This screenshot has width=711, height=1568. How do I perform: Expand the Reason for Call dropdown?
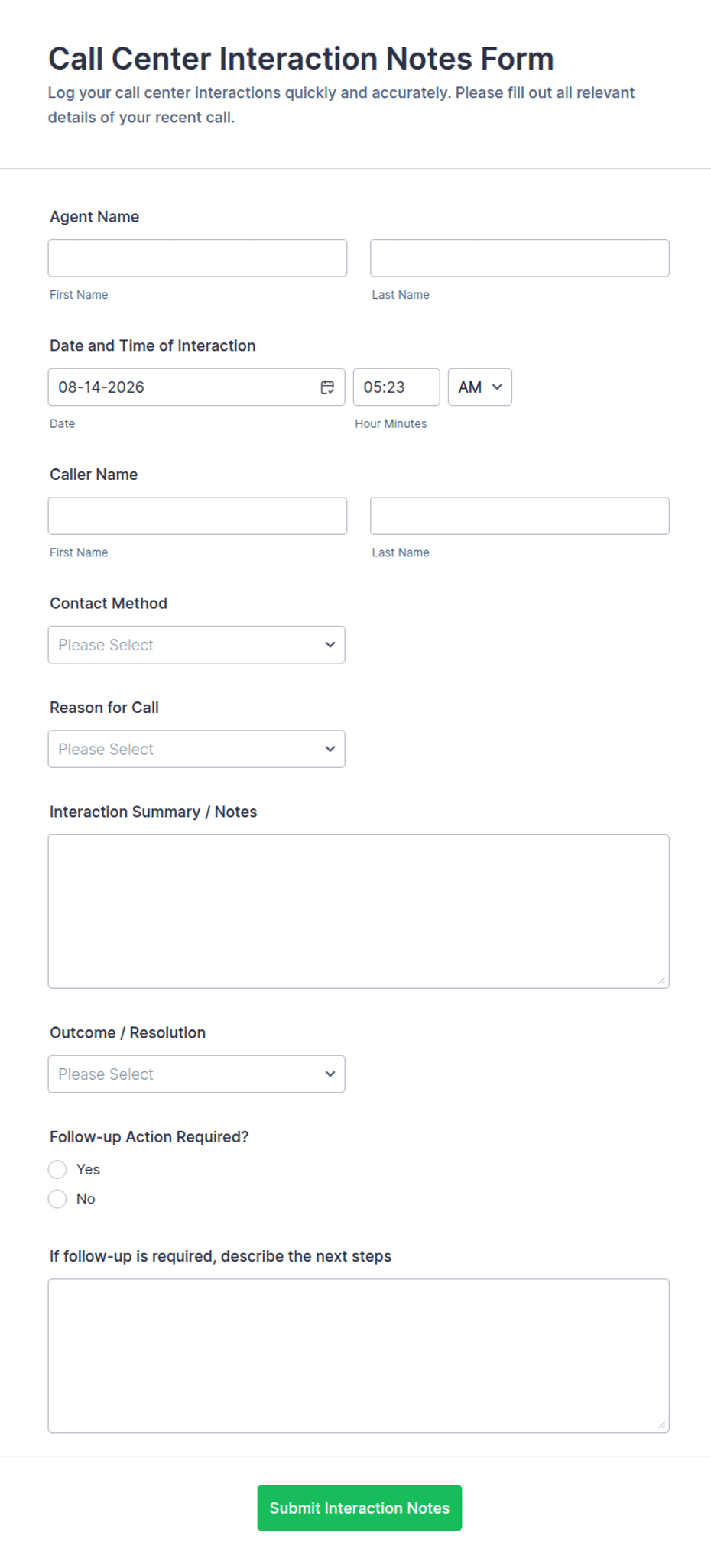196,749
